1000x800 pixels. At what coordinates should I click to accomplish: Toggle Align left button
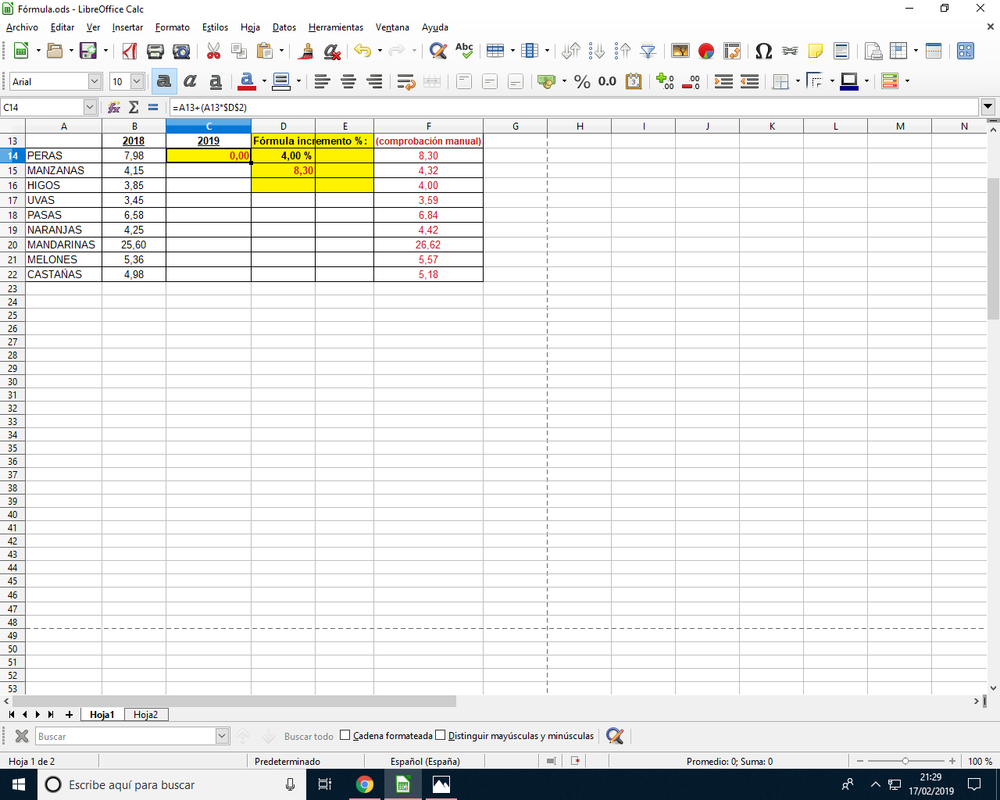322,81
